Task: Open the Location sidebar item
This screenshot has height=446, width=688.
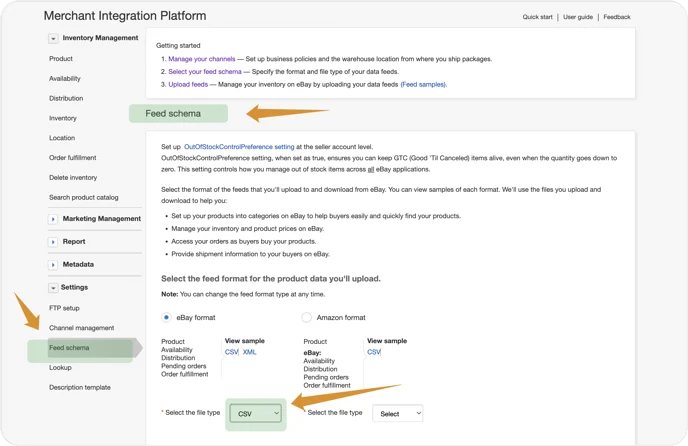Action: pyautogui.click(x=62, y=138)
